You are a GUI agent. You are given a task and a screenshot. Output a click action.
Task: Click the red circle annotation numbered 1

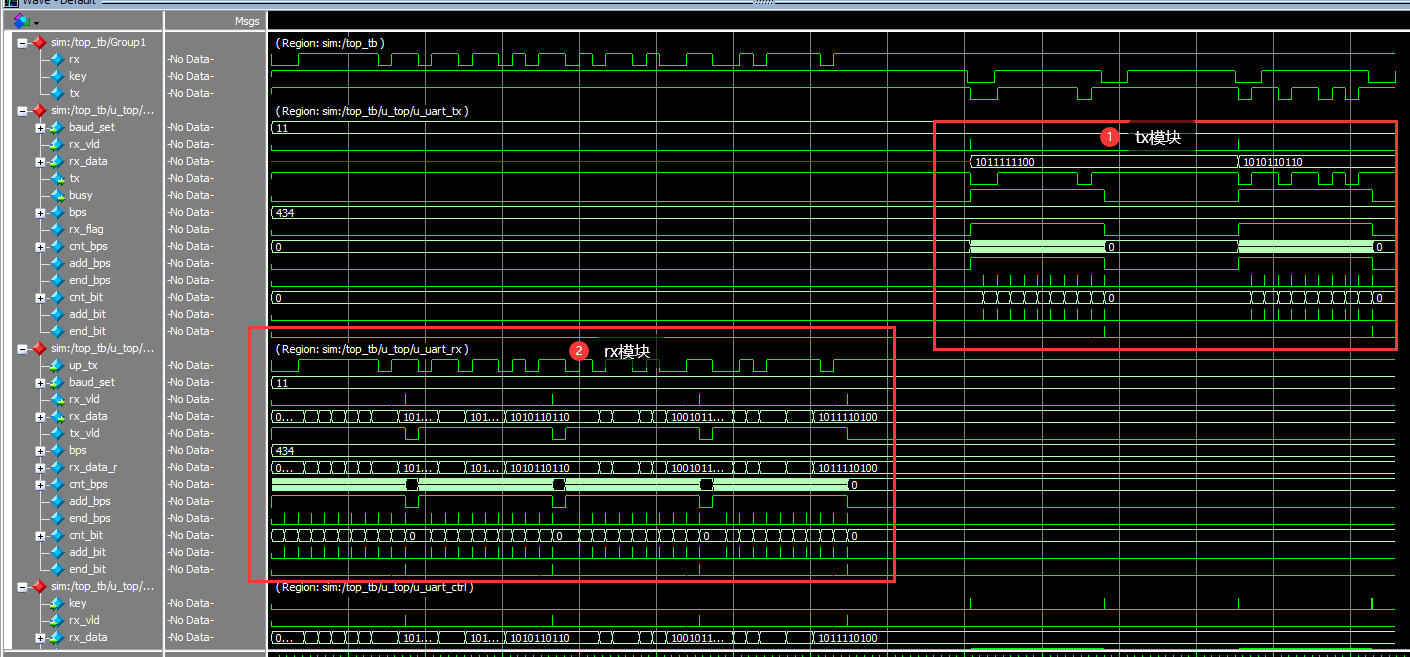point(1109,137)
